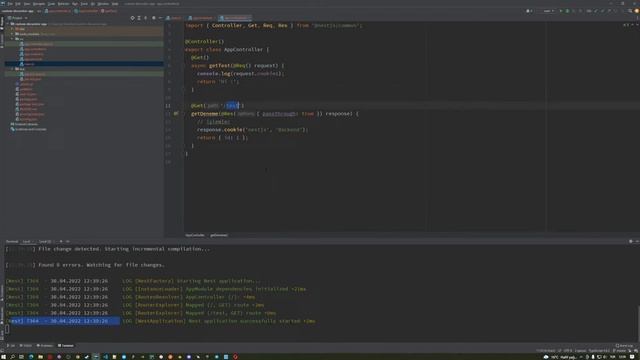
Task: Toggle the Terminal tool window button
Action: (66, 346)
